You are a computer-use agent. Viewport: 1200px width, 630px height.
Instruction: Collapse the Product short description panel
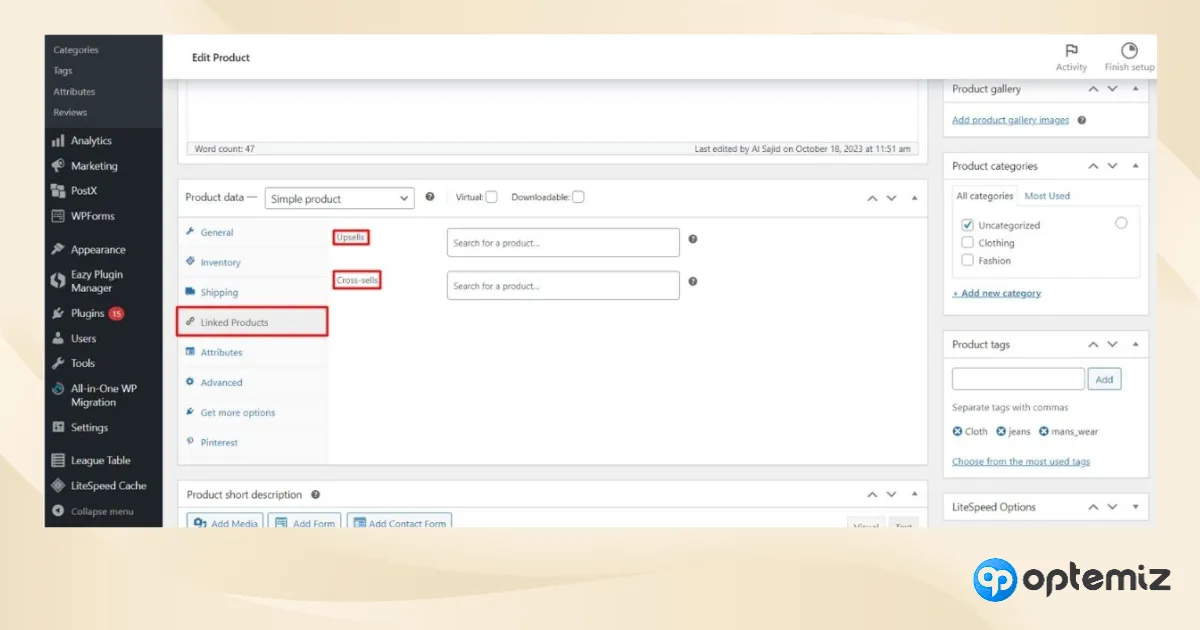point(915,494)
